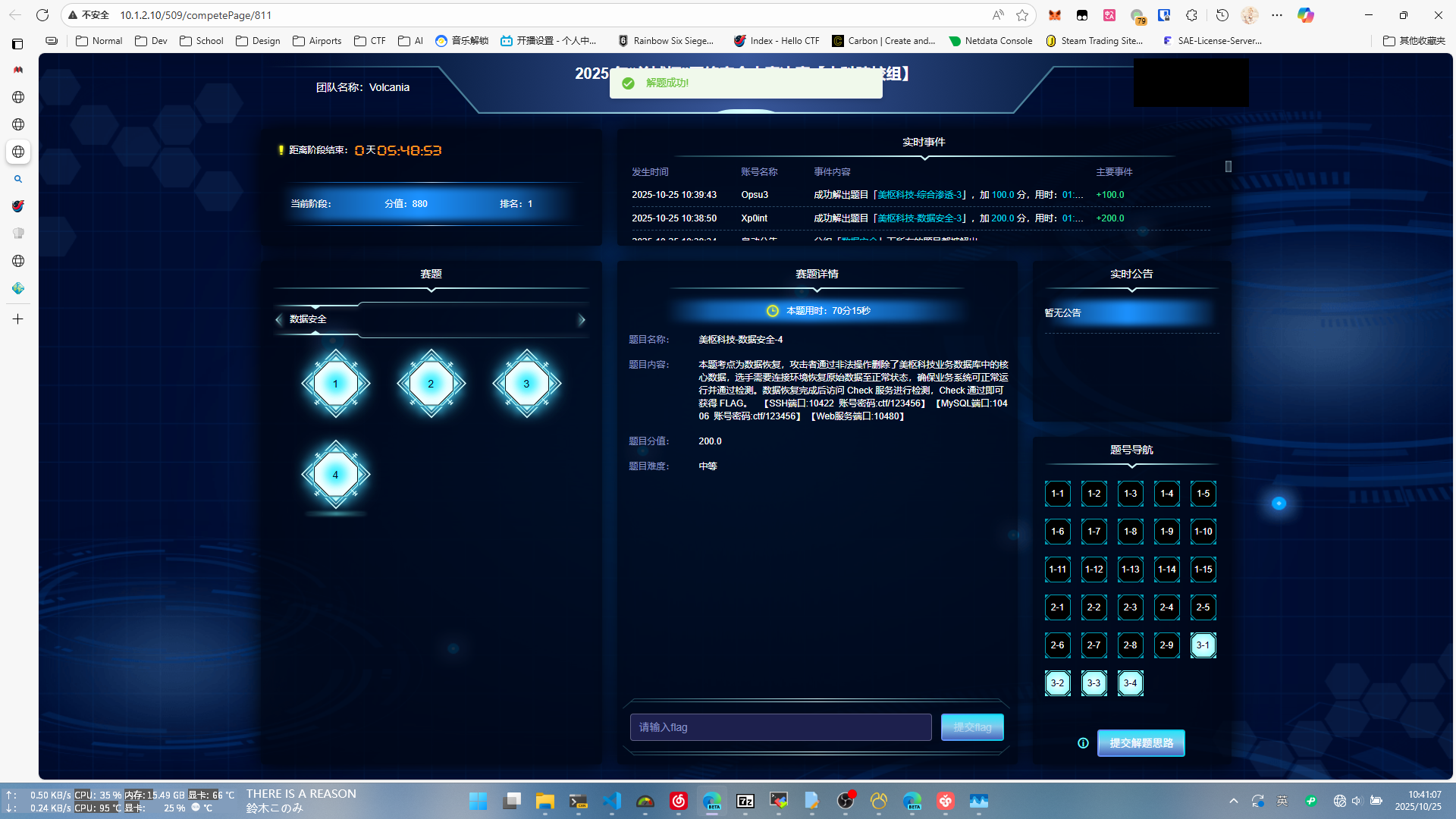Open the School bookmarks folder
This screenshot has width=1456, height=819.
click(x=202, y=41)
